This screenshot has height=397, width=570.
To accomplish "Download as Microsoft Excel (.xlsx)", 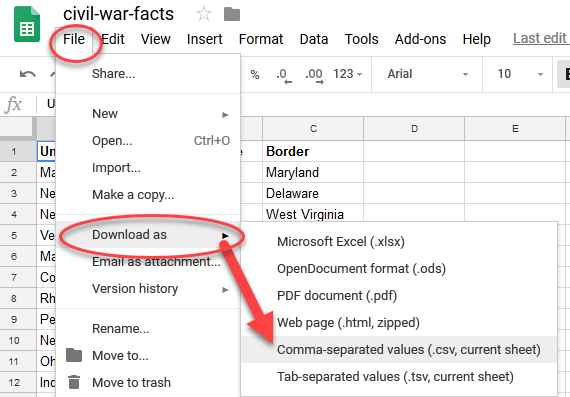I will tap(399, 242).
